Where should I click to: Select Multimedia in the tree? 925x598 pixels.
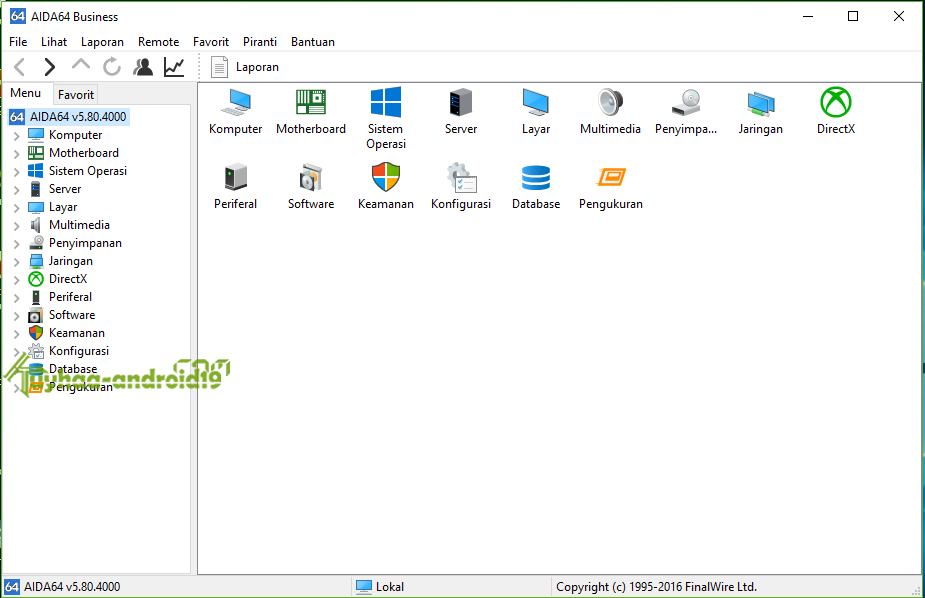coord(79,225)
